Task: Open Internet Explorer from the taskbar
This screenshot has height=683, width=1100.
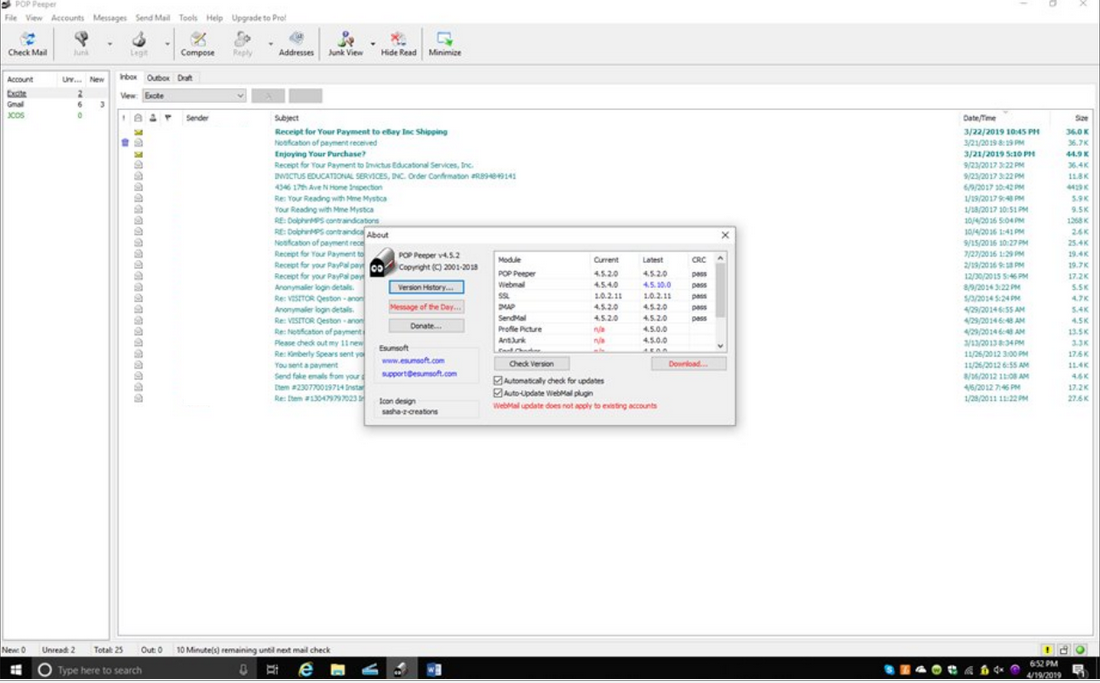Action: point(306,670)
